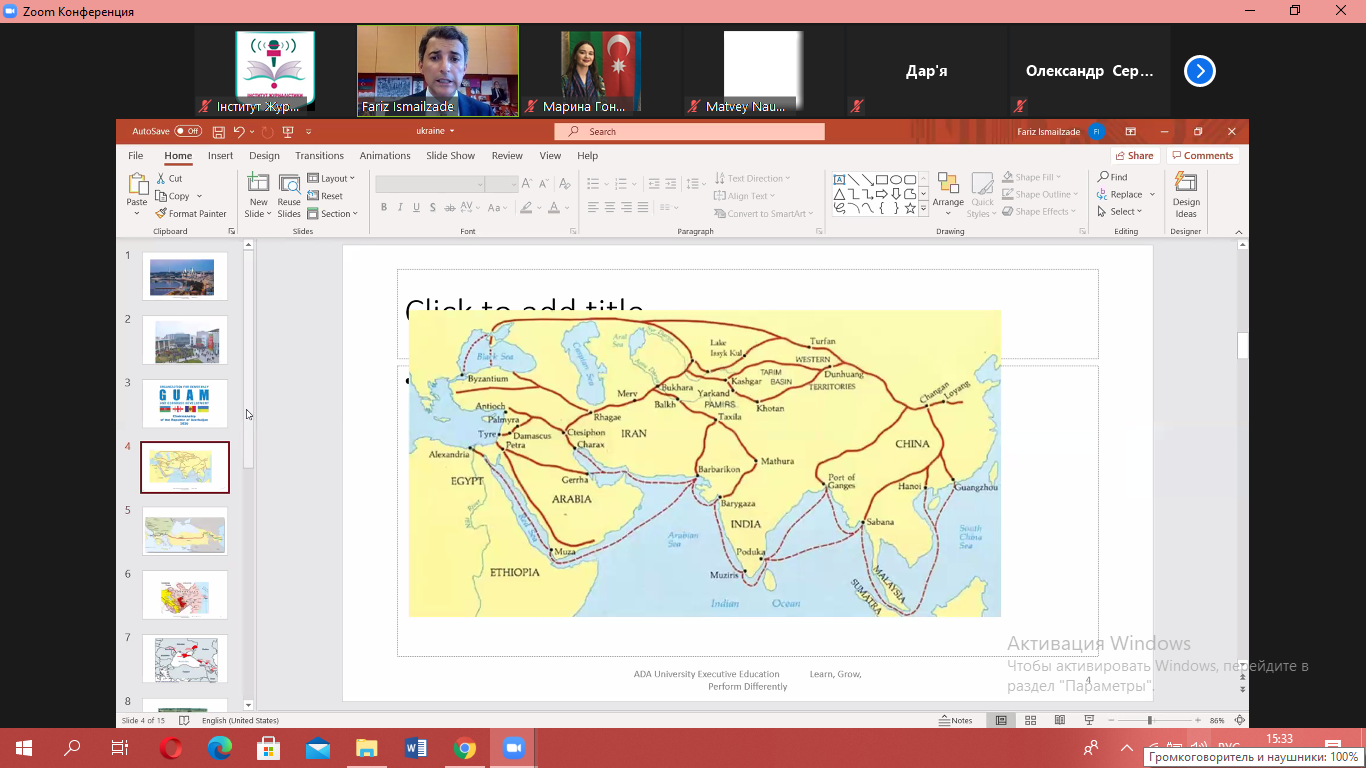Viewport: 1366px width, 768px height.
Task: Click the Format Painter tool
Action: [191, 213]
